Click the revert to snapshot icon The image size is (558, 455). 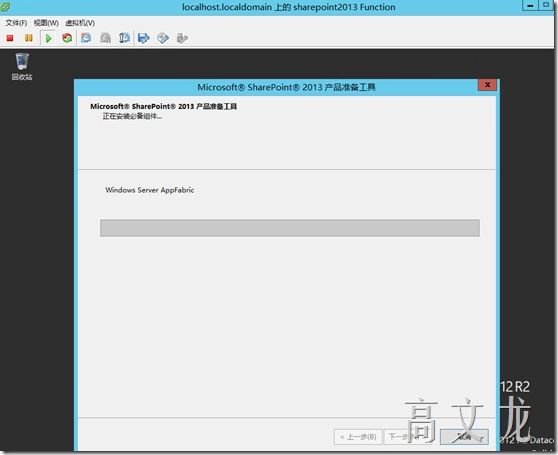coord(105,38)
